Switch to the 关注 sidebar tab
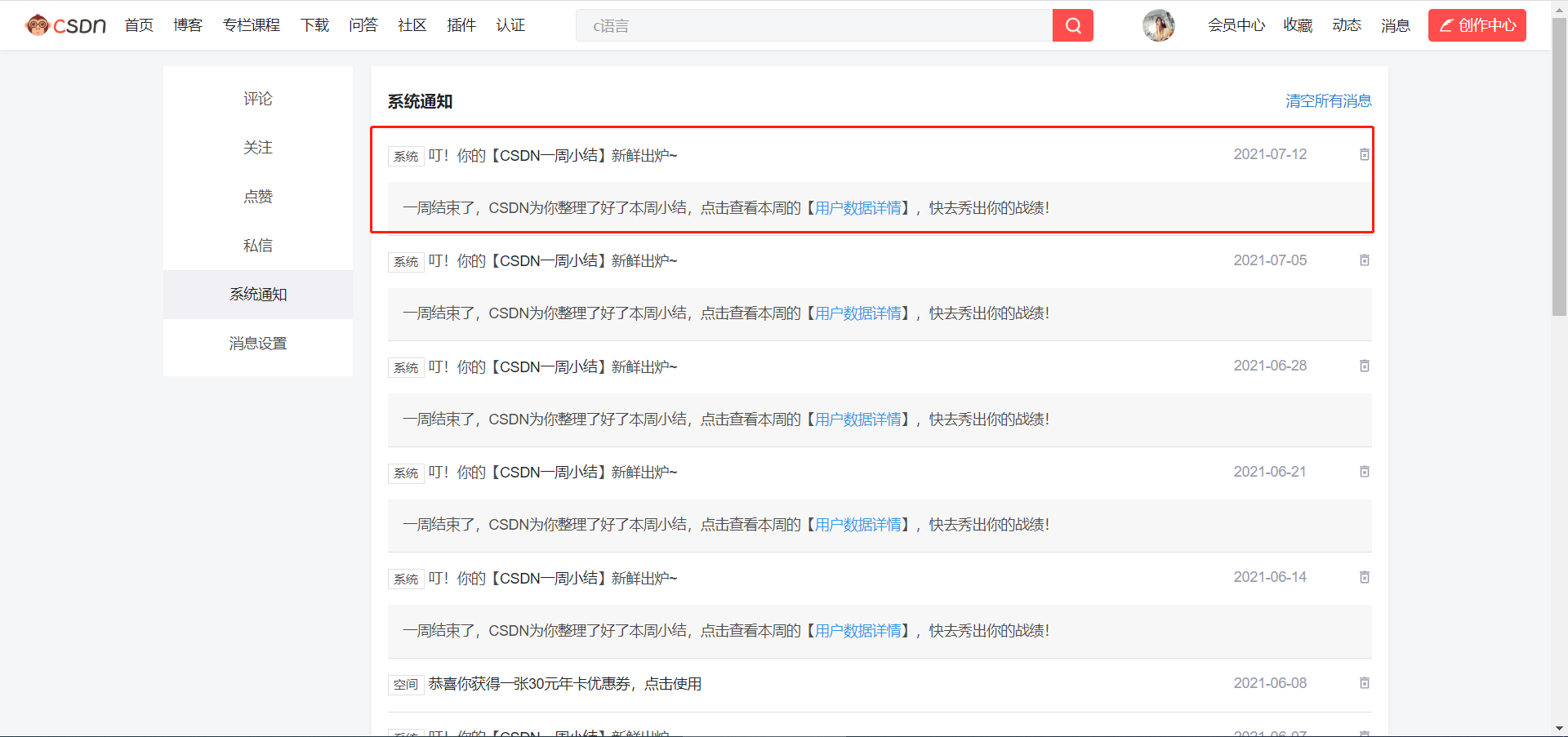 [x=258, y=148]
